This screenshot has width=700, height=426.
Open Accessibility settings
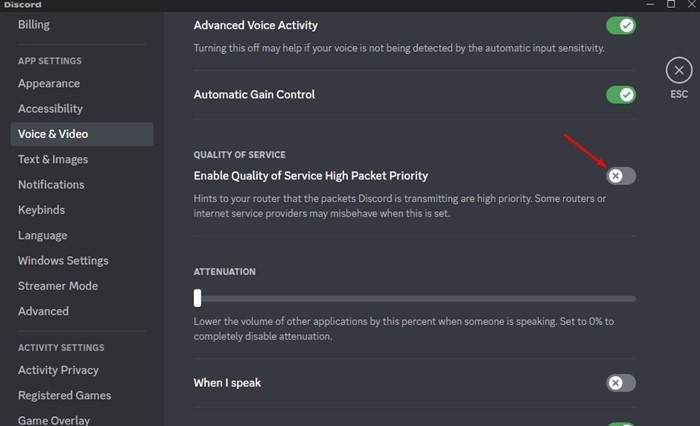click(x=50, y=108)
